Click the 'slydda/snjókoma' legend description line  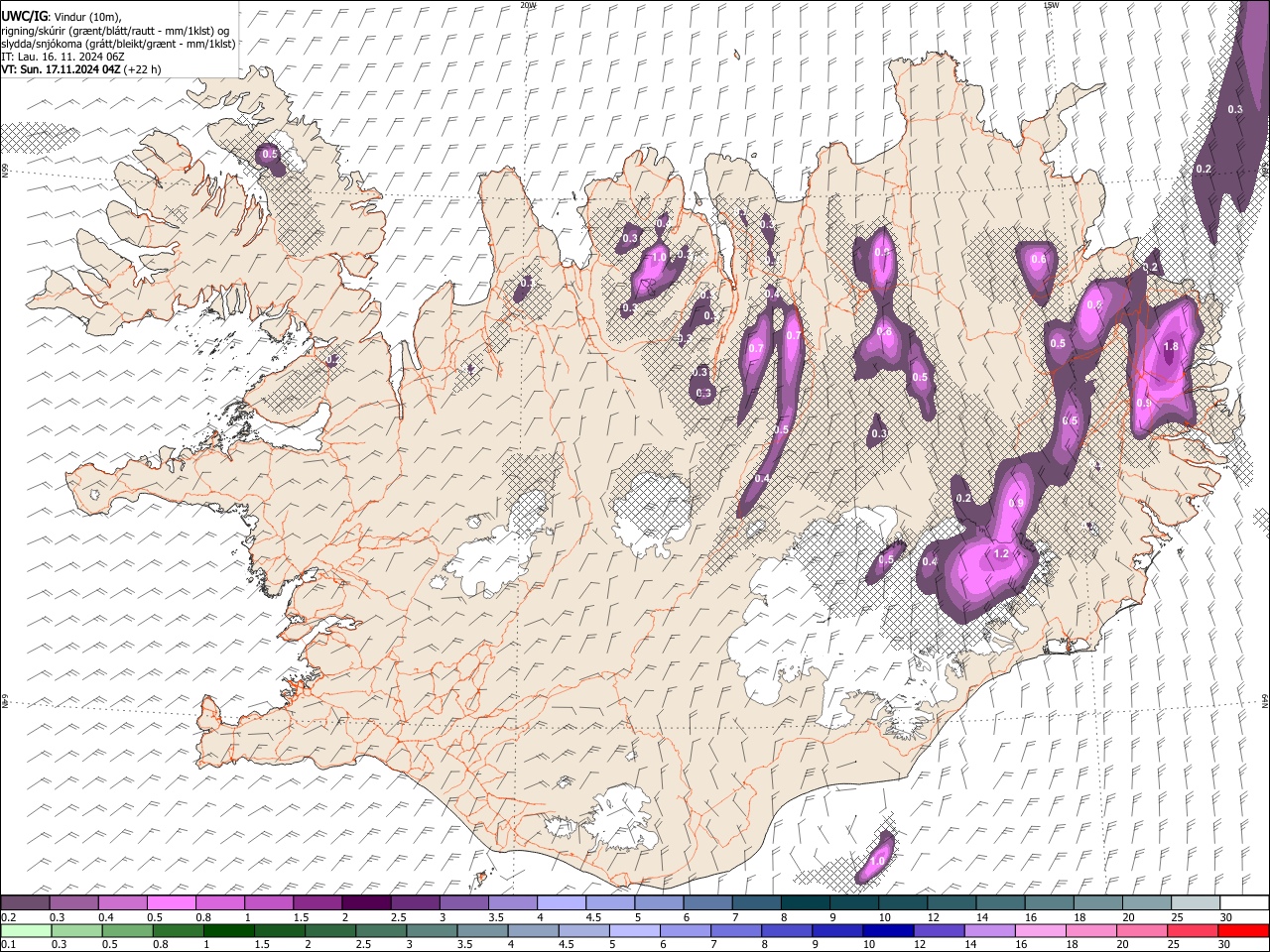pyautogui.click(x=119, y=44)
